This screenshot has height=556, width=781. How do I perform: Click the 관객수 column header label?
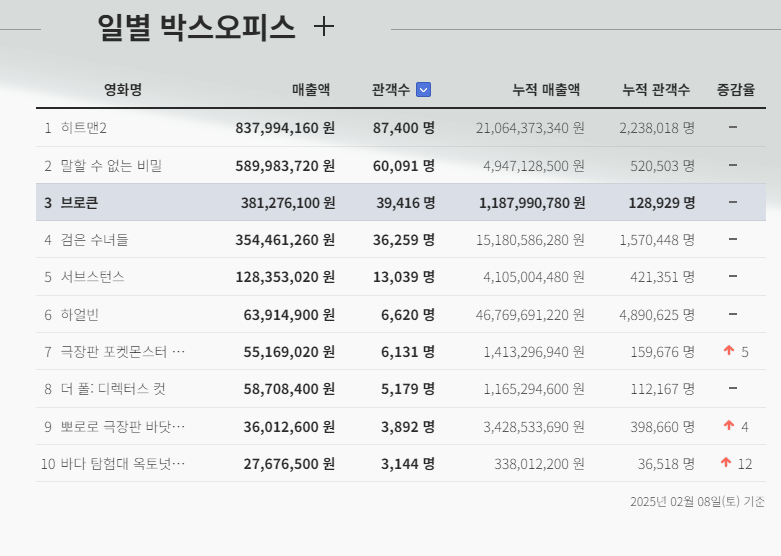pos(390,90)
